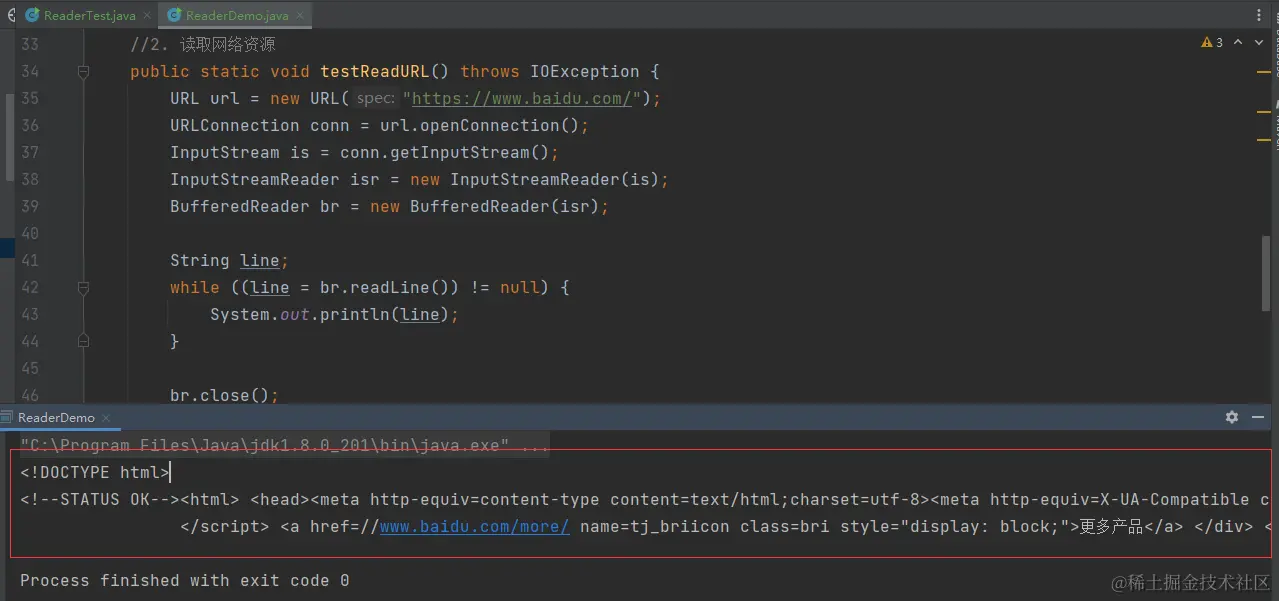Close the ReaderDemo run tab
Viewport: 1279px width, 601px height.
107,418
